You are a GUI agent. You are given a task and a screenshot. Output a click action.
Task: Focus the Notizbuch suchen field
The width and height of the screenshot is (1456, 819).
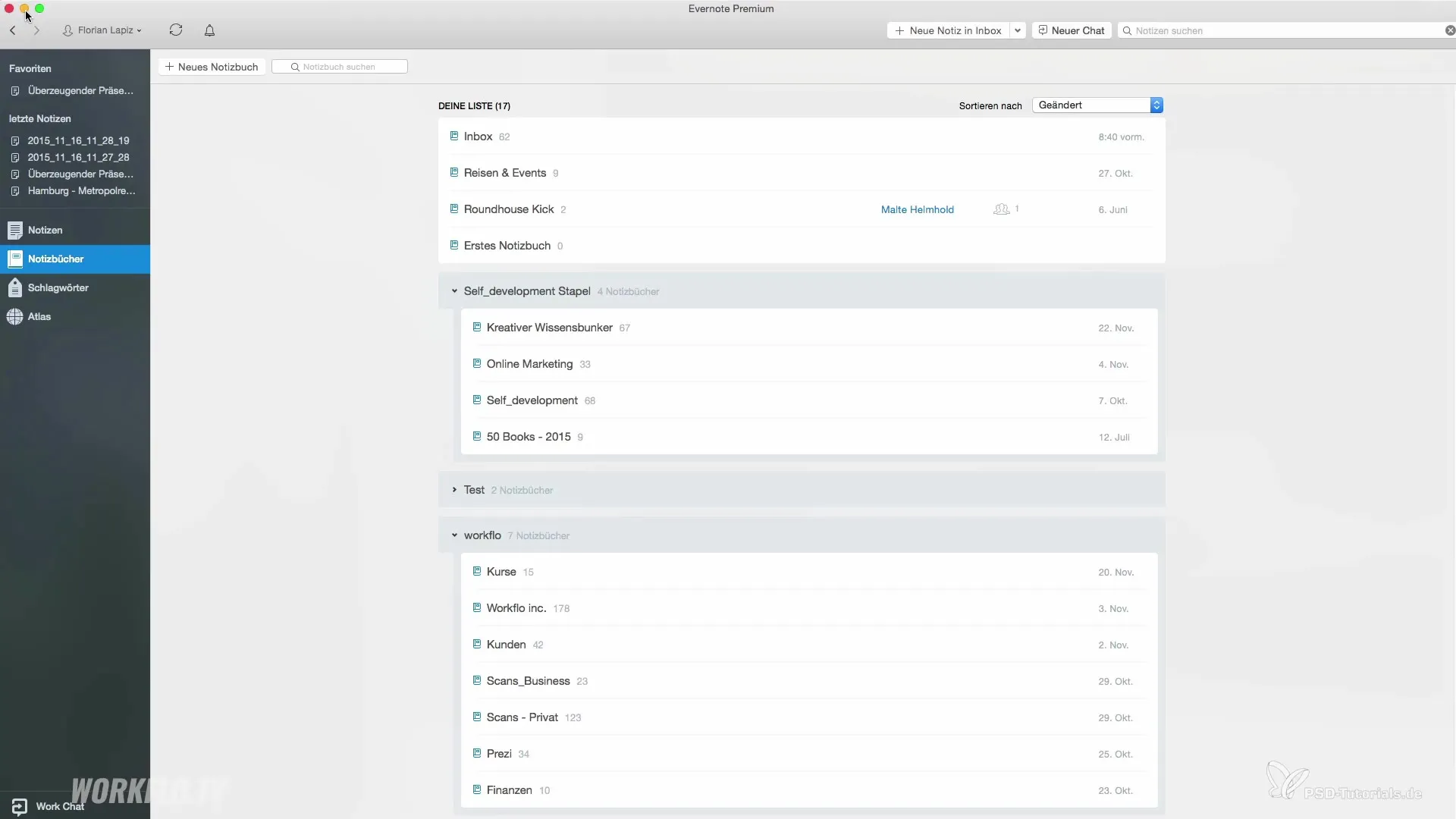pyautogui.click(x=340, y=67)
